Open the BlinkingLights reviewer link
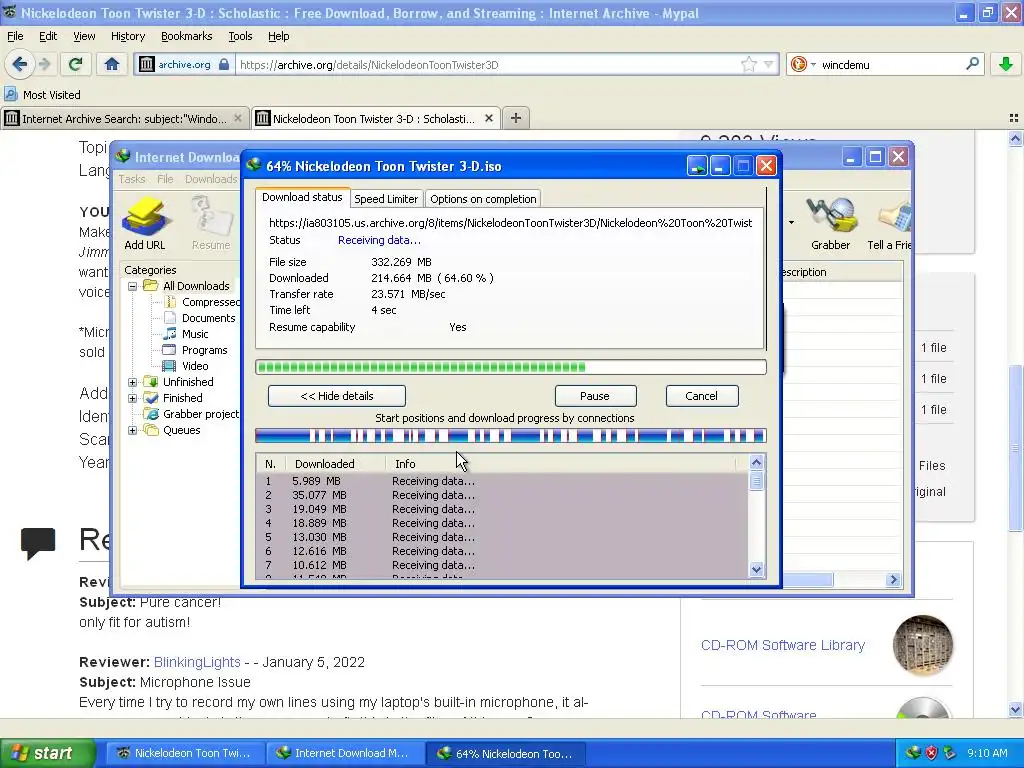The height and width of the screenshot is (768, 1024). click(197, 662)
